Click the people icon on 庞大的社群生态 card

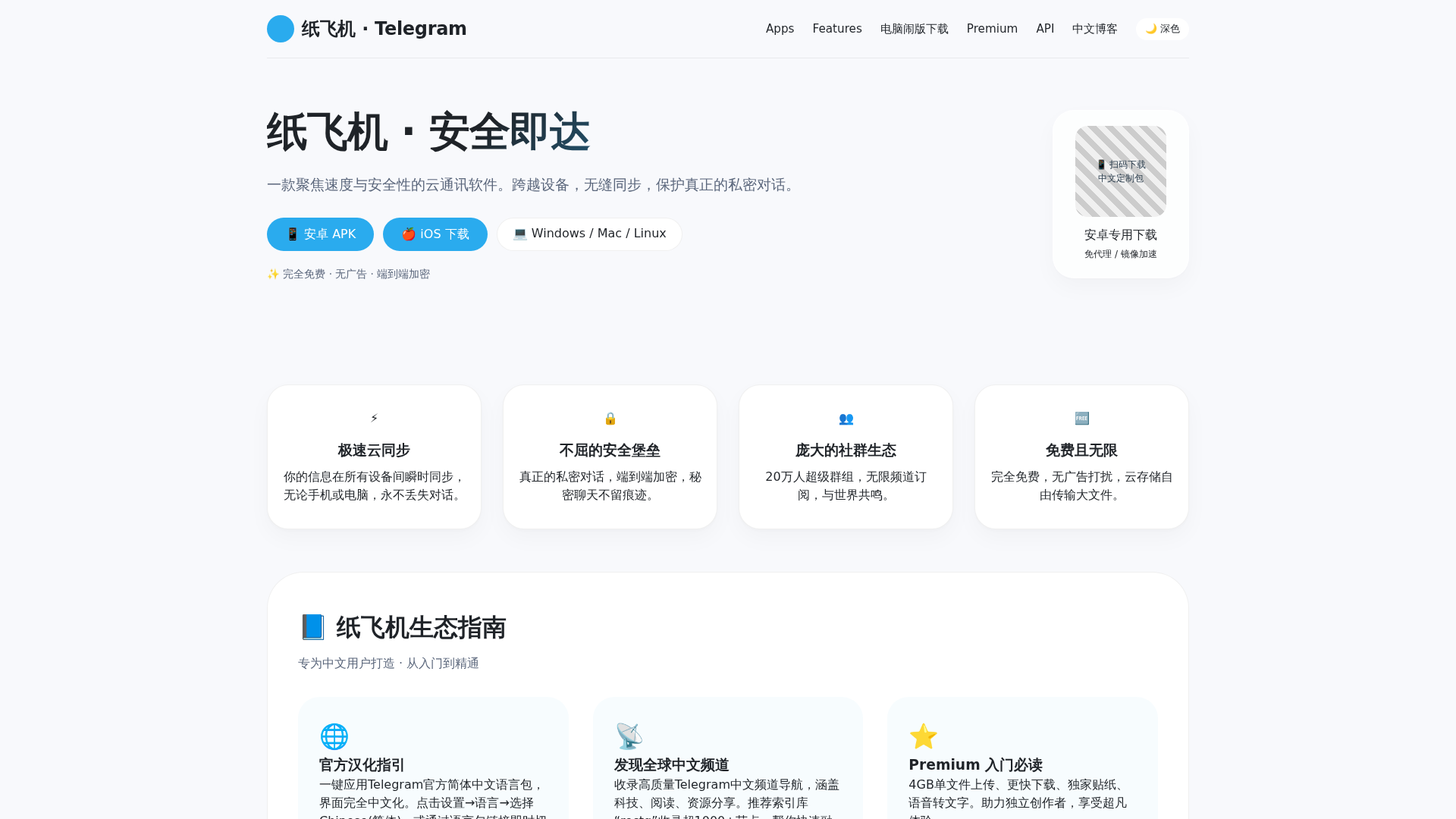(x=846, y=419)
